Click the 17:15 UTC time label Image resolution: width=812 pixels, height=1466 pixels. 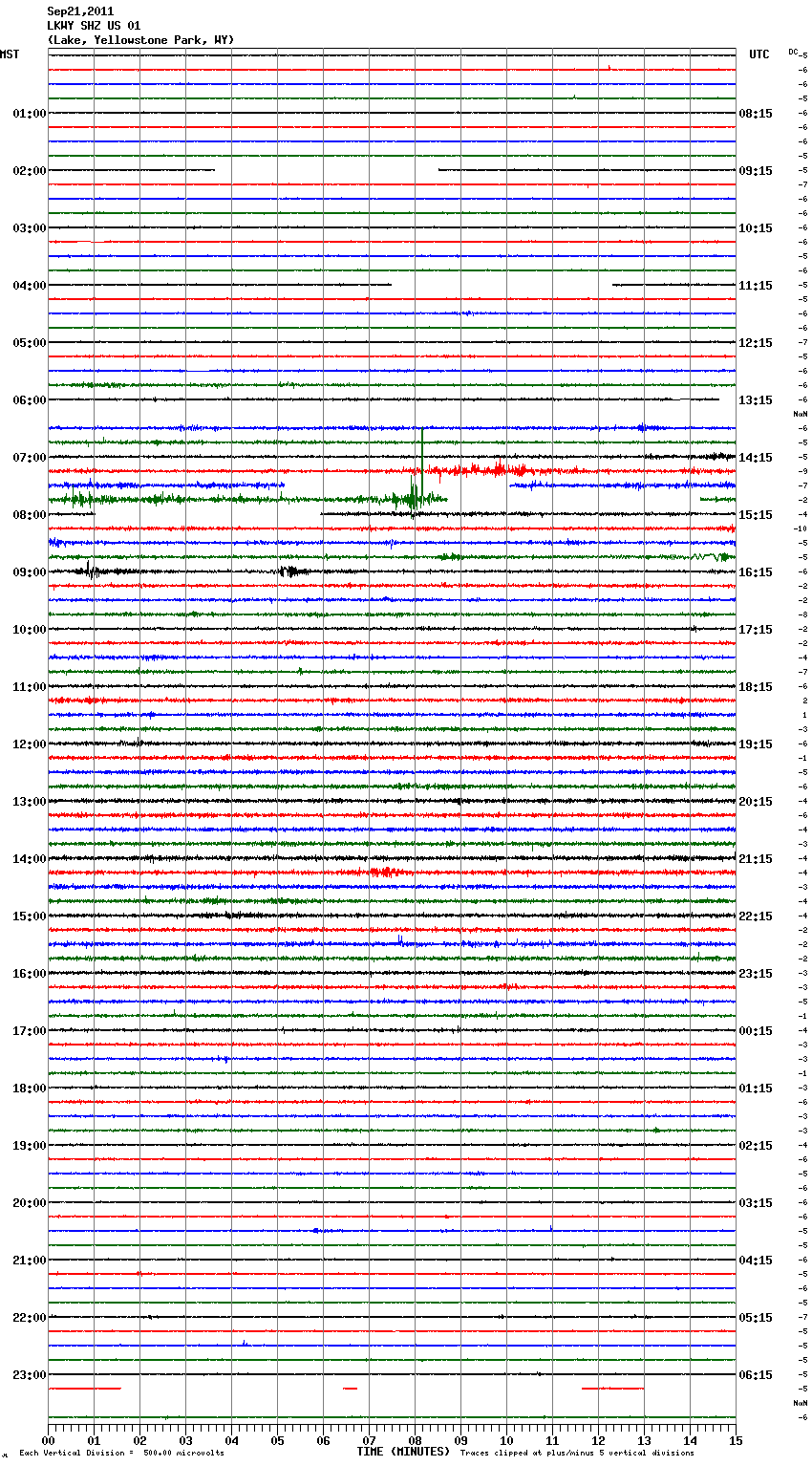tap(756, 630)
